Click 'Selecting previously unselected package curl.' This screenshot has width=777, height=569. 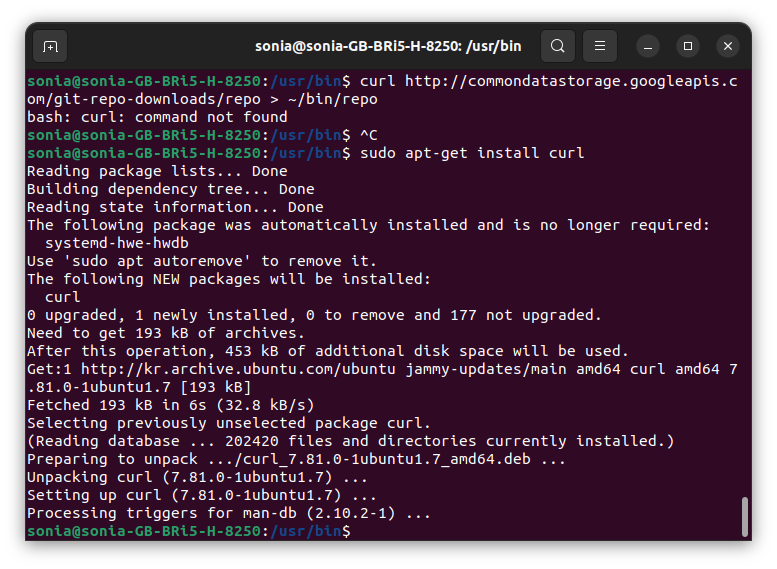point(229,423)
